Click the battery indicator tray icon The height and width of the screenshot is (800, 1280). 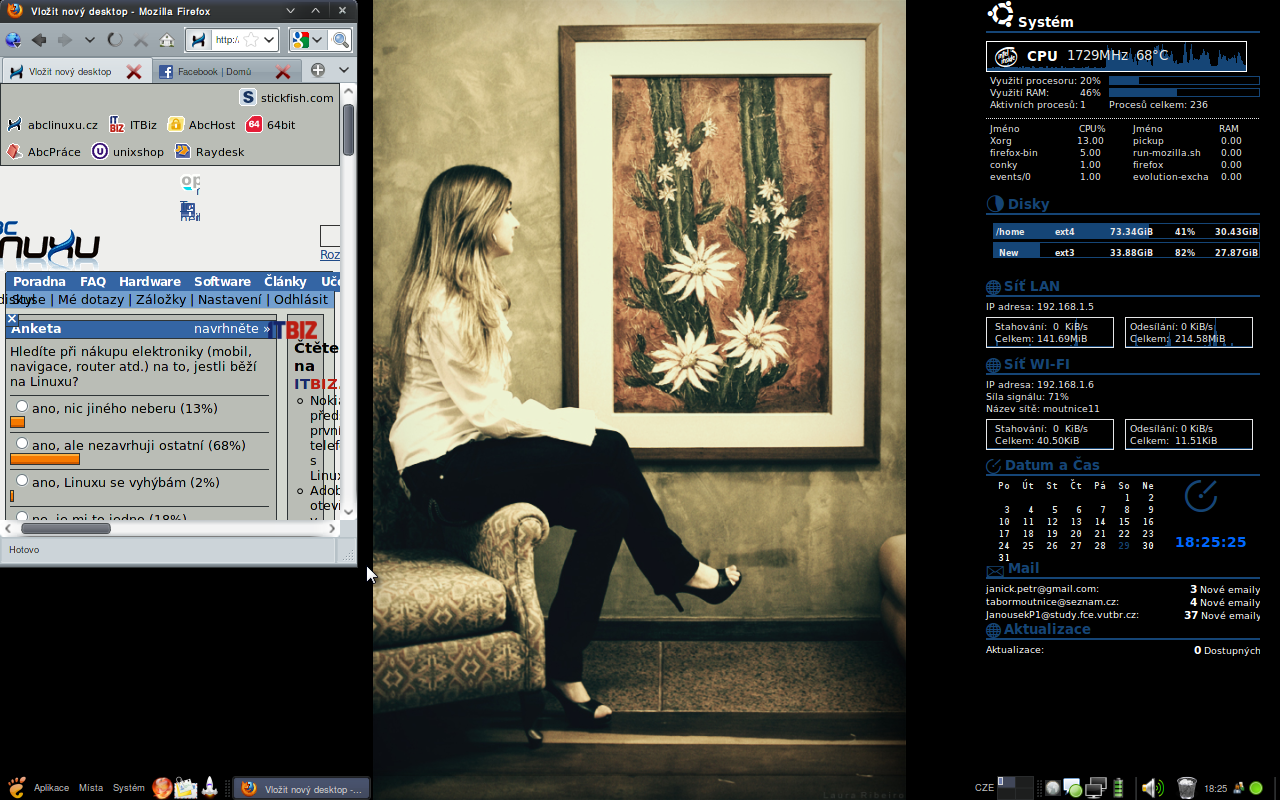click(1119, 788)
